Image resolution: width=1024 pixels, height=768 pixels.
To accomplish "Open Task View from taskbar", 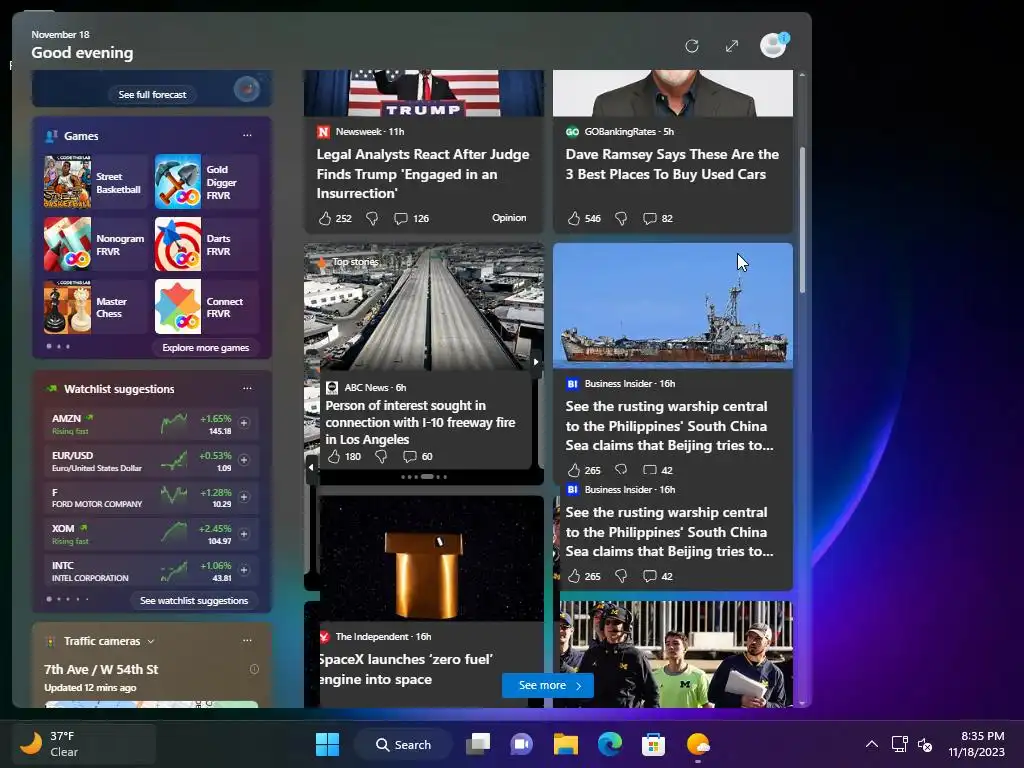I will (477, 744).
